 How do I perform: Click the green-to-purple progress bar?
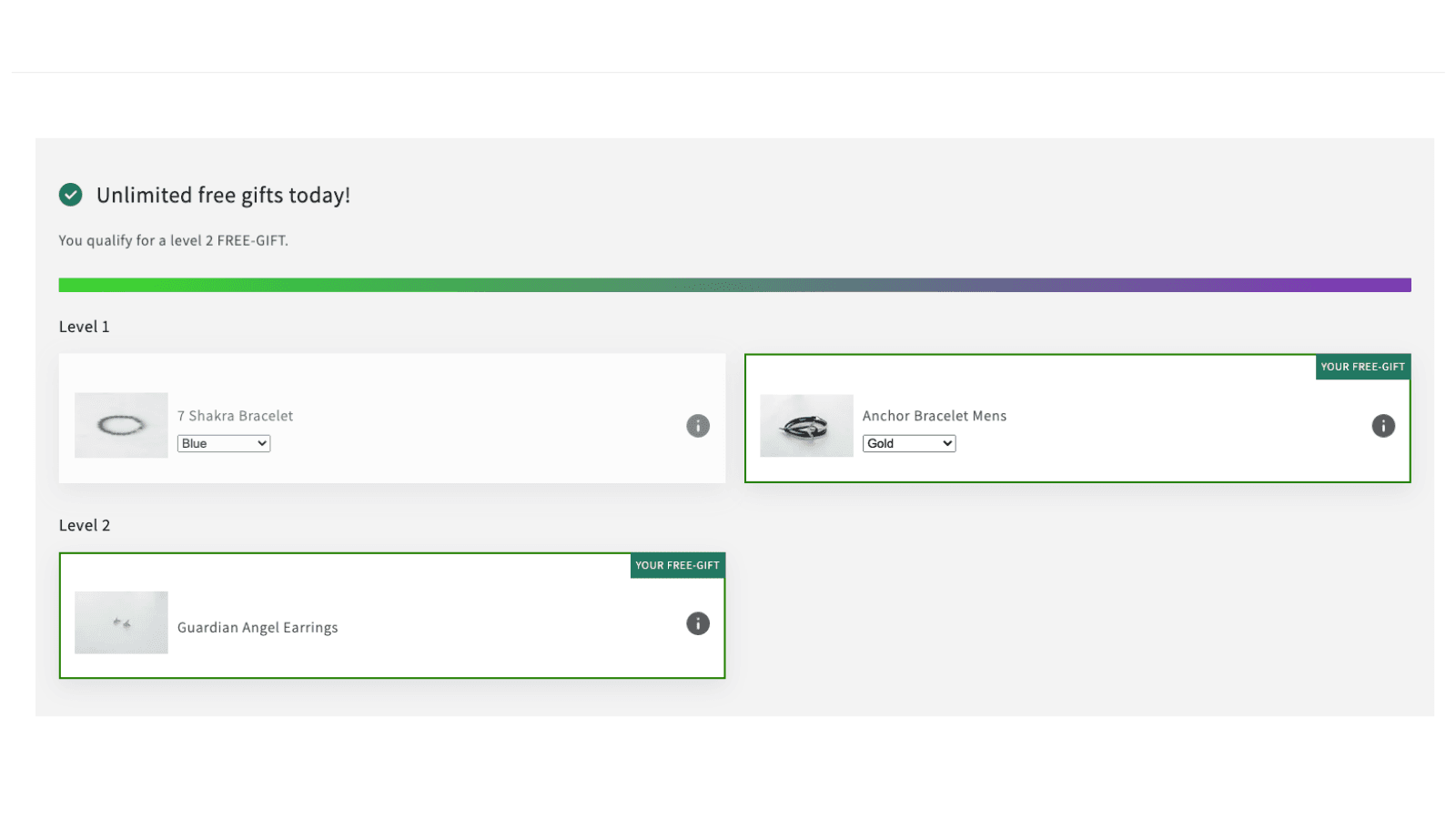click(734, 284)
